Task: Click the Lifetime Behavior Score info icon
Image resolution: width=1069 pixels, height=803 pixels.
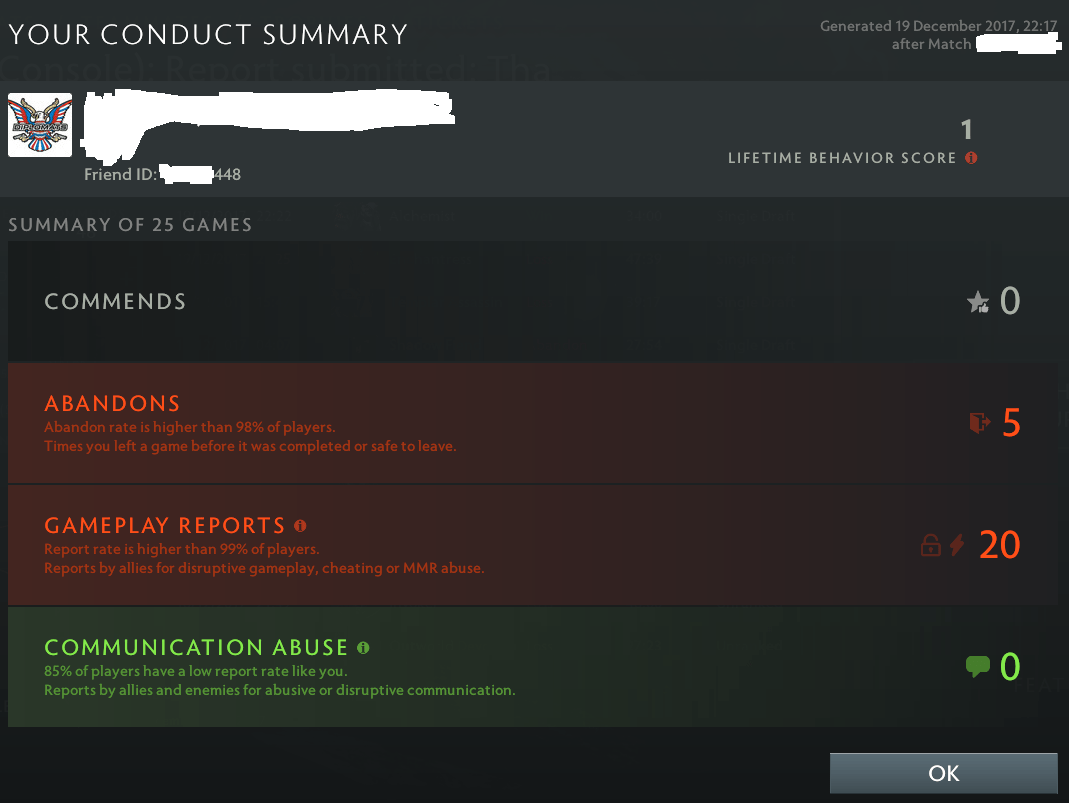Action: 972,157
